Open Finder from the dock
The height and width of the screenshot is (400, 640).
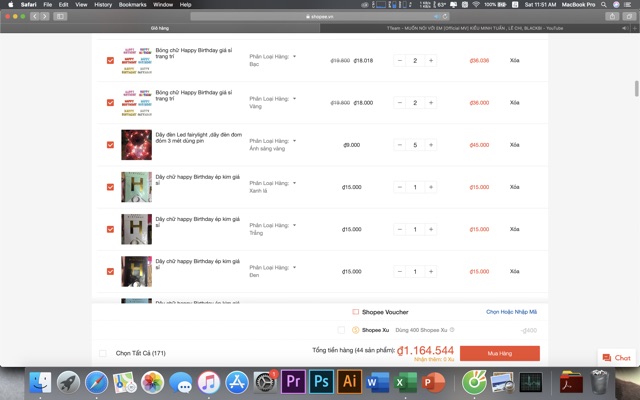click(41, 382)
